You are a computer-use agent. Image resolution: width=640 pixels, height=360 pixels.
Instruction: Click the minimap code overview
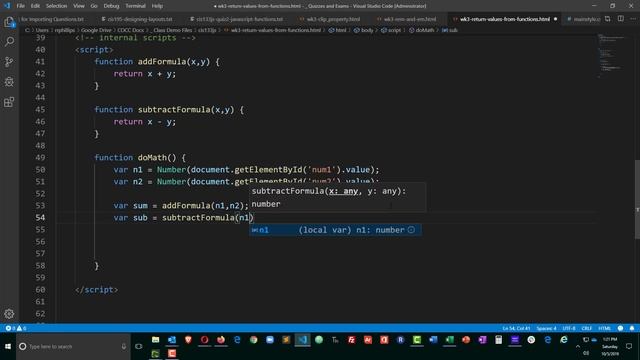click(612, 56)
